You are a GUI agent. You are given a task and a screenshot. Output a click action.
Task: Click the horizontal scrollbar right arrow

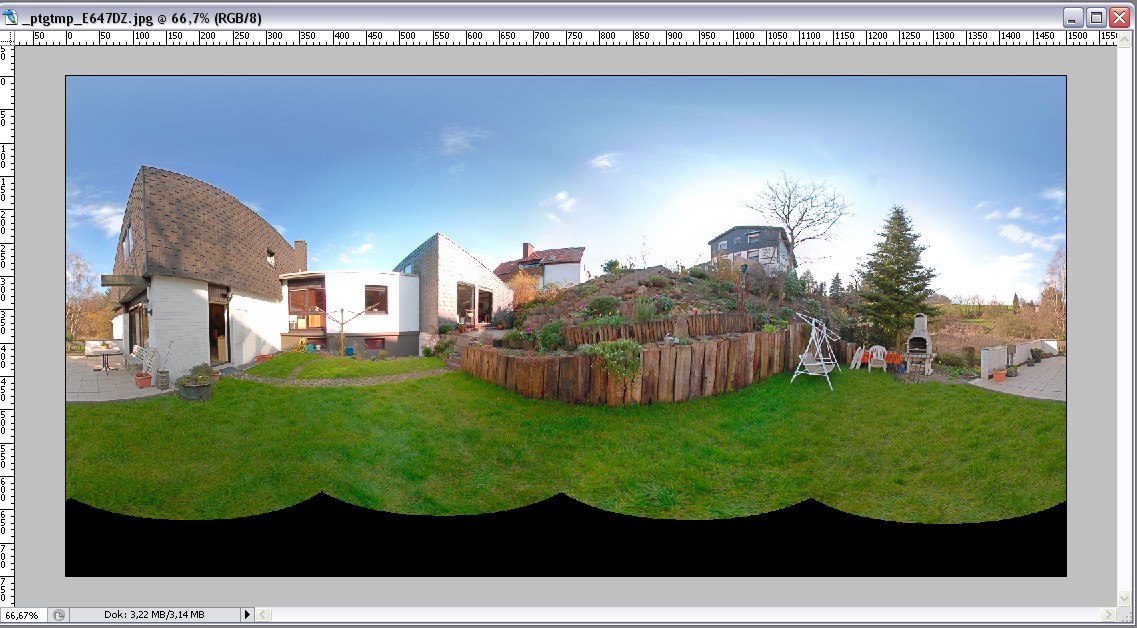(1108, 615)
